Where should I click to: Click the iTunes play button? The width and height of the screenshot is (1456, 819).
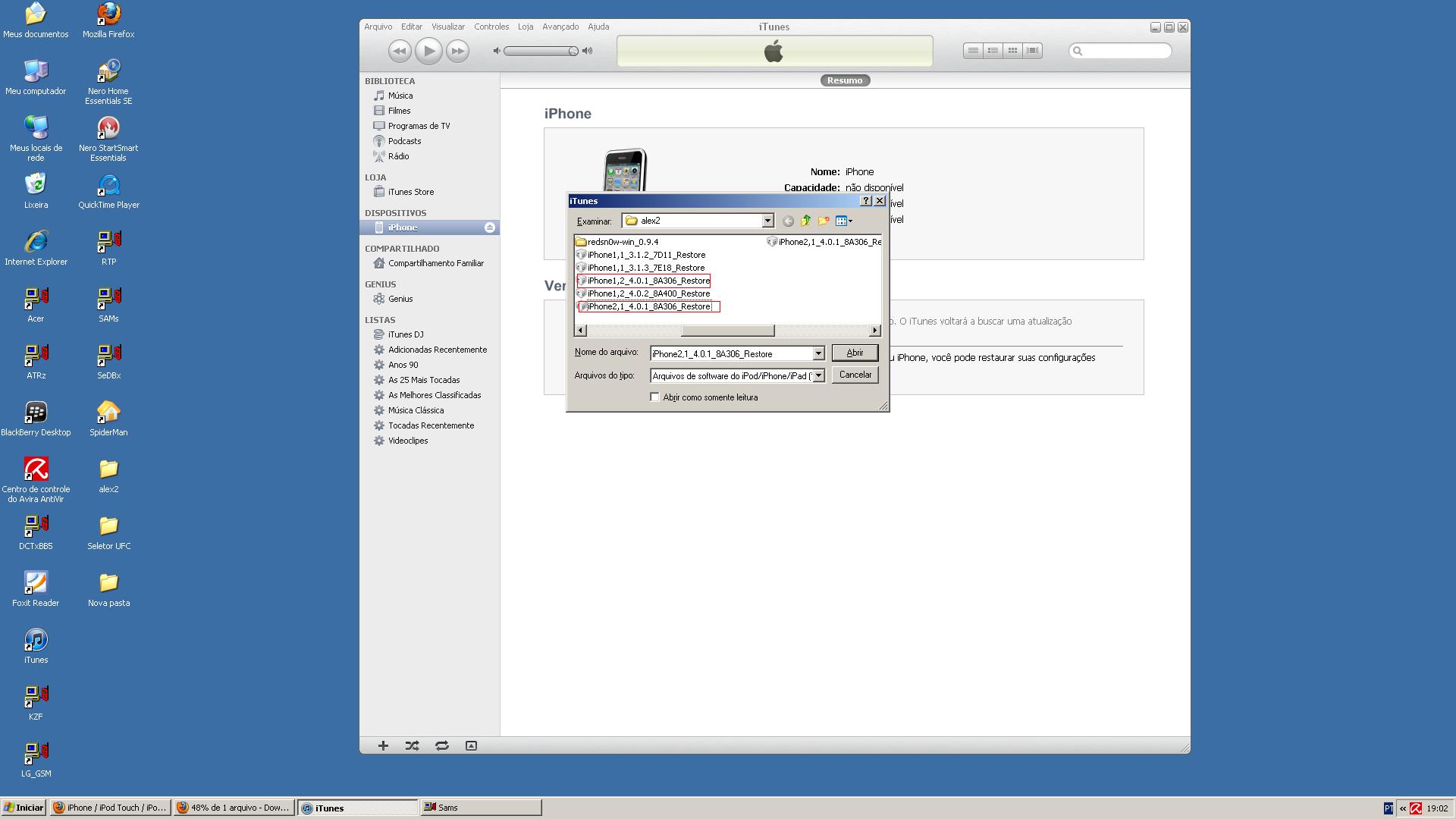[428, 51]
